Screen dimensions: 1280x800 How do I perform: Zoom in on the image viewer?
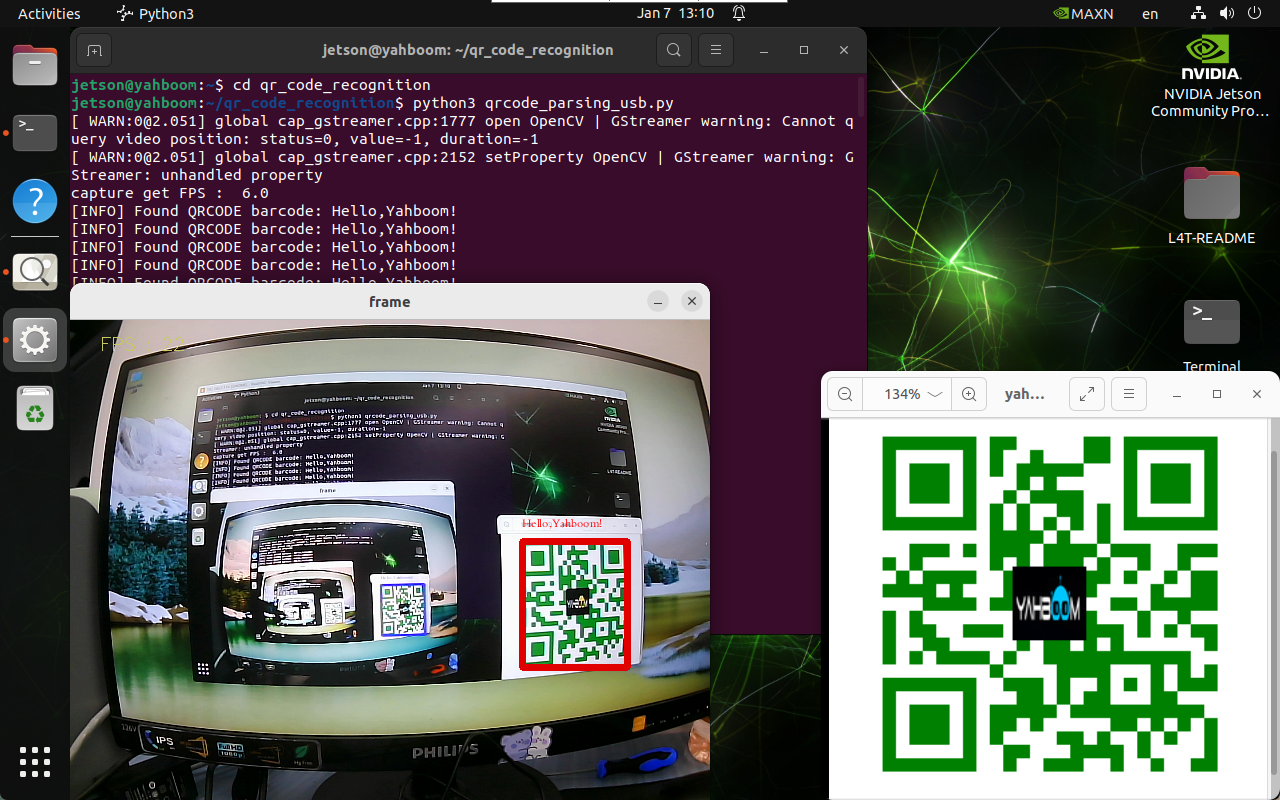[x=968, y=394]
